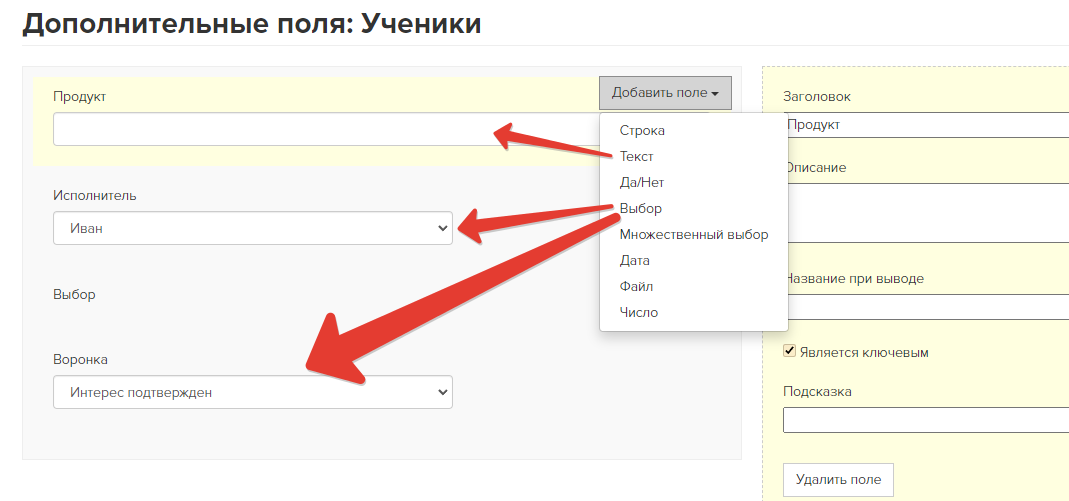1069x501 pixels.
Task: Click the Подсказка input field
Action: point(926,420)
